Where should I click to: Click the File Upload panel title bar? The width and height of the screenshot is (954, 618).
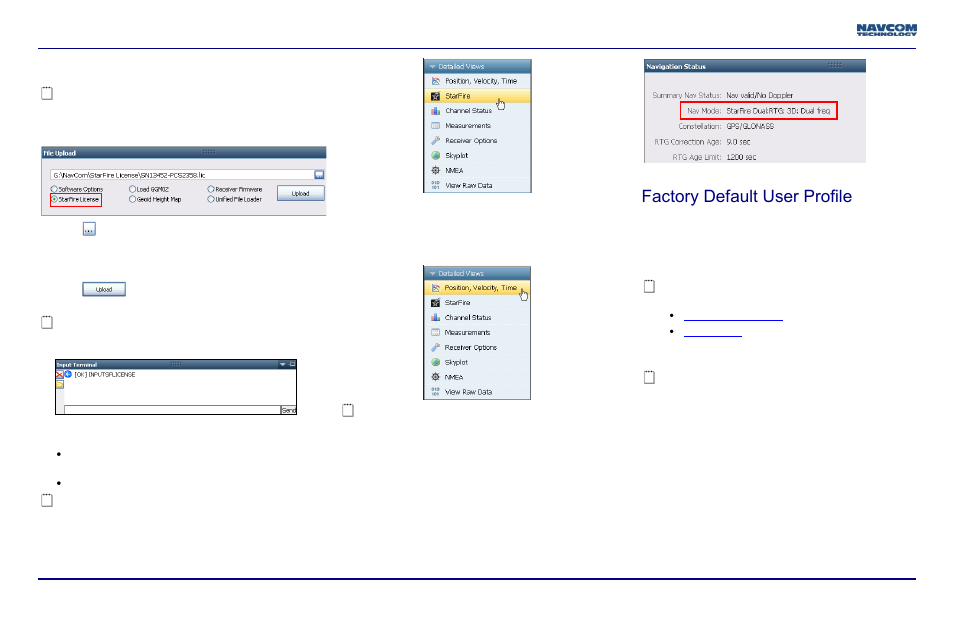click(x=184, y=153)
